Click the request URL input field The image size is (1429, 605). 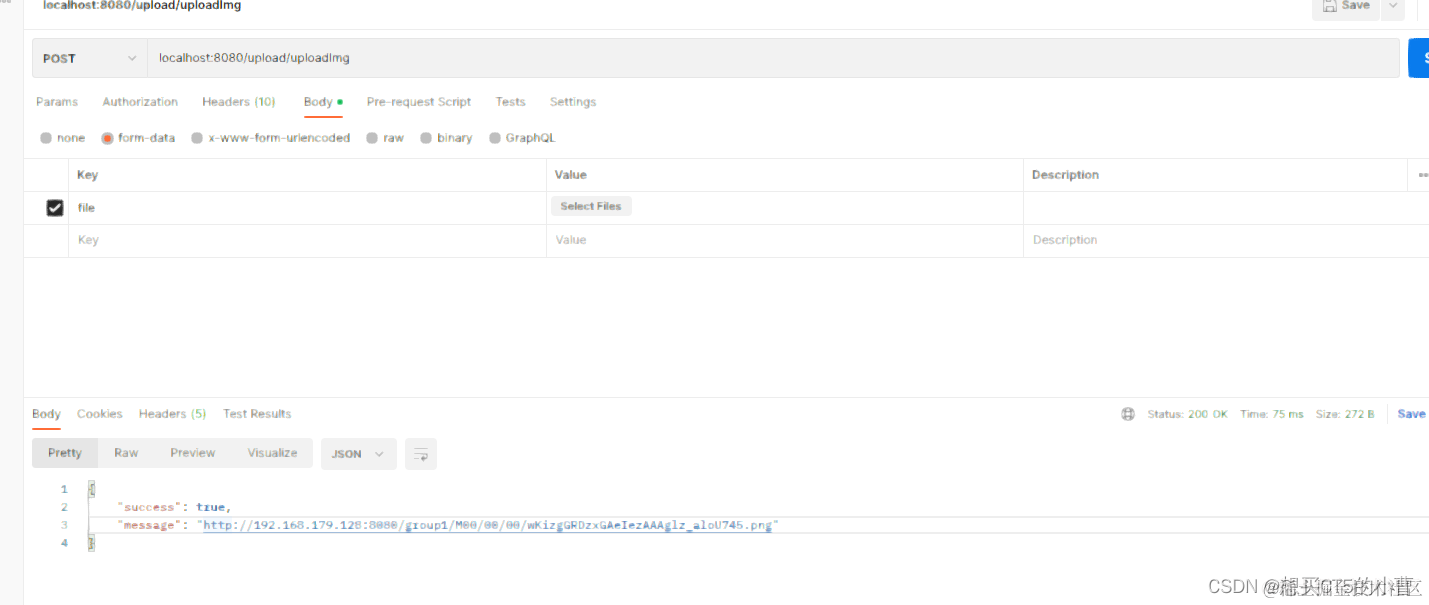[773, 58]
